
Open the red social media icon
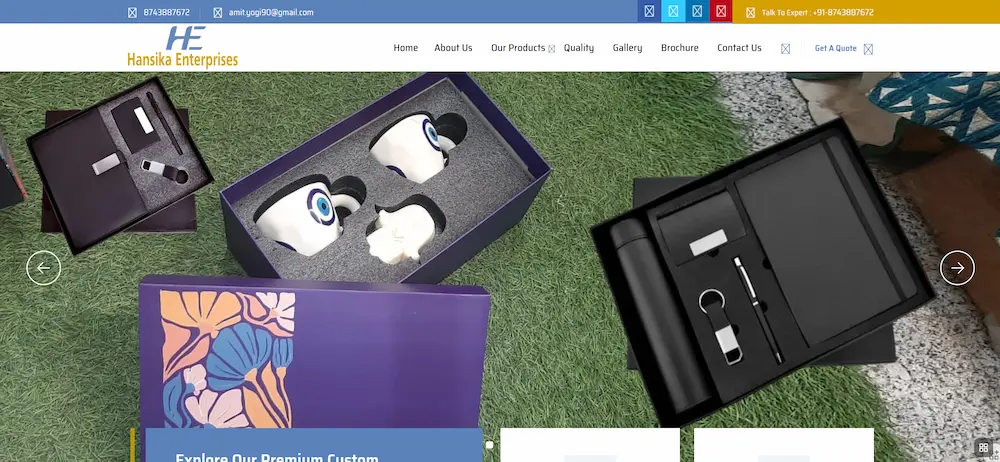coord(721,11)
